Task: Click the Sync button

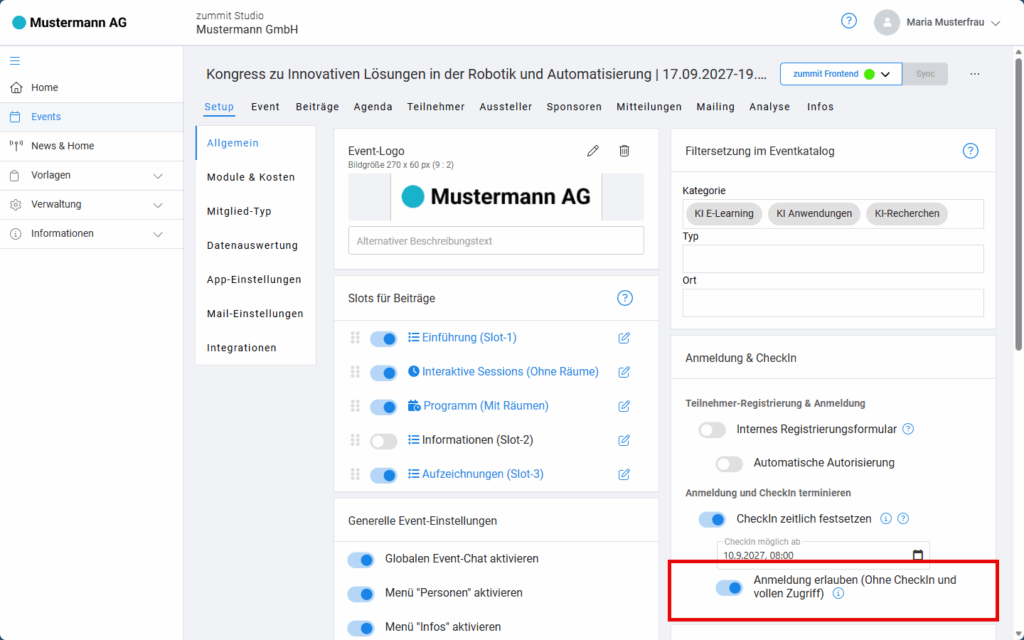Action: [x=925, y=74]
